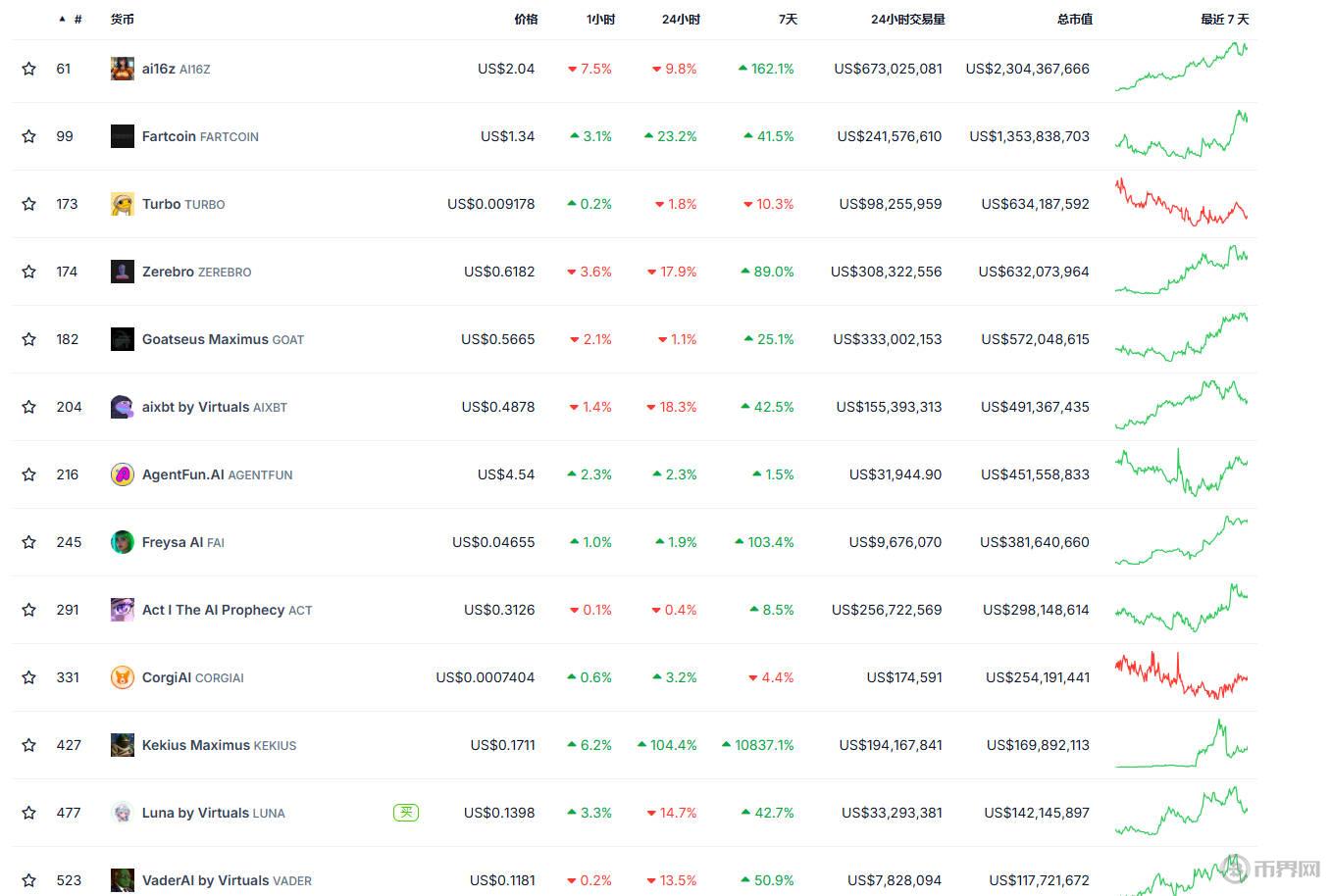Open Act I The AI Prophecy link

coord(214,610)
